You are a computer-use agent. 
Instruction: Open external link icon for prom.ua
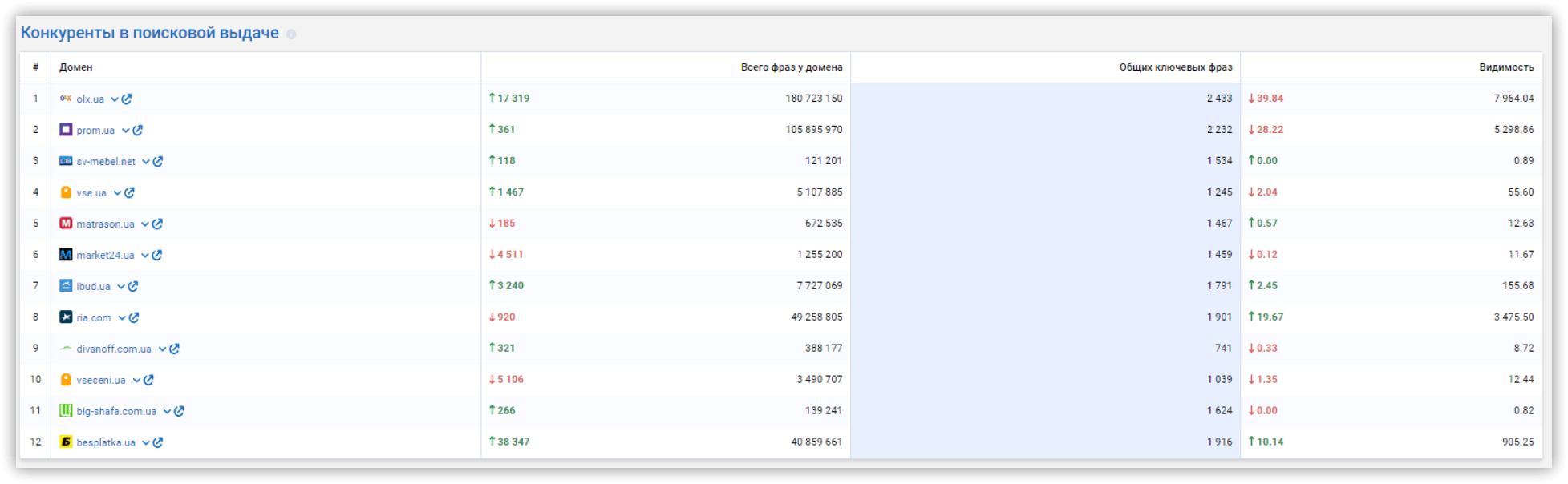pos(137,131)
